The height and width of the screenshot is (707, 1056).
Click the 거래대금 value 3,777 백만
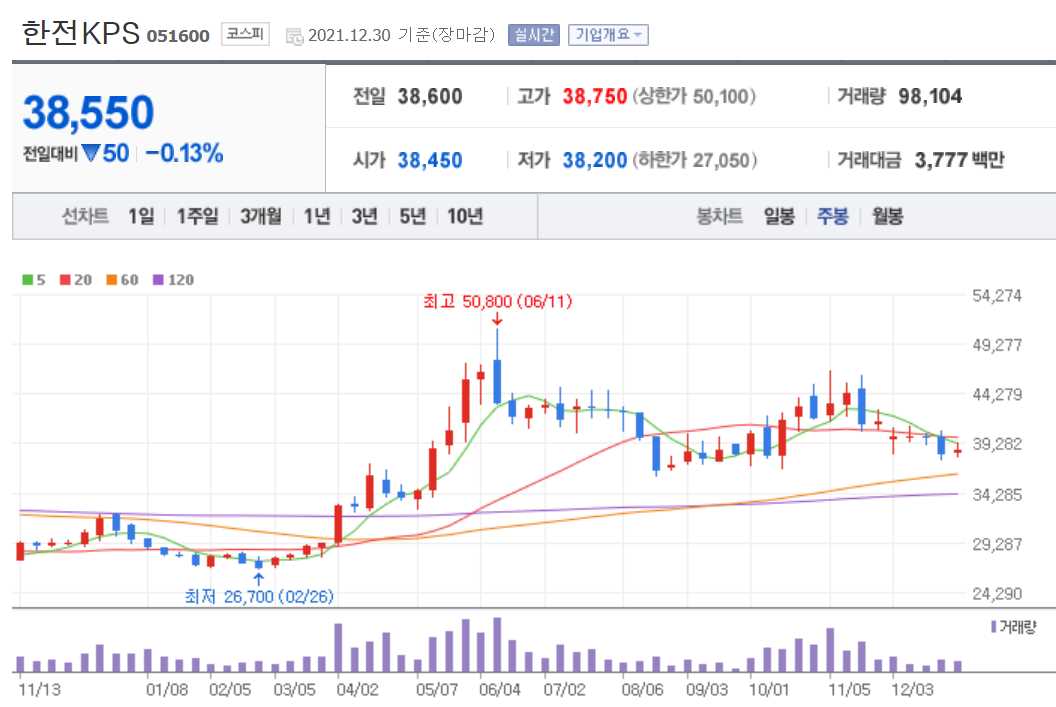959,160
